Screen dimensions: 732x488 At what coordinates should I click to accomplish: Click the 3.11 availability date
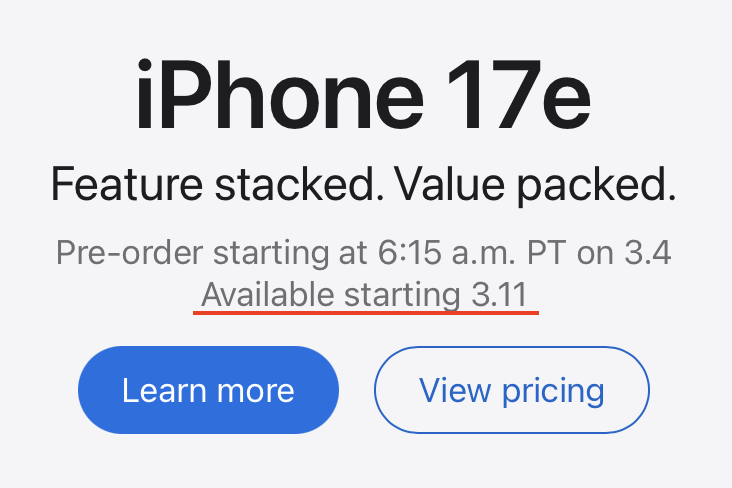click(x=503, y=295)
